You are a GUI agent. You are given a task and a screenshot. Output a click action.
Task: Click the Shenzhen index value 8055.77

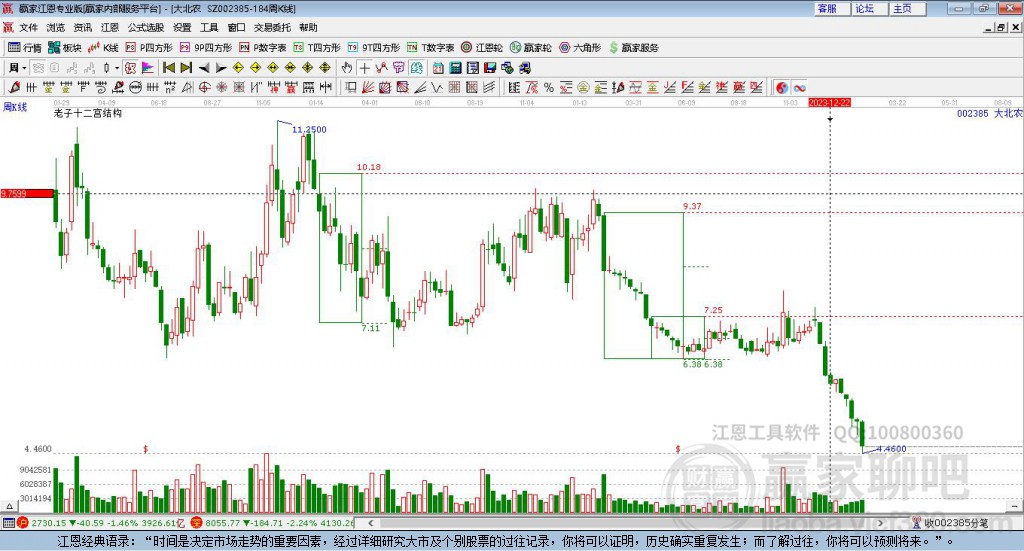click(x=223, y=523)
